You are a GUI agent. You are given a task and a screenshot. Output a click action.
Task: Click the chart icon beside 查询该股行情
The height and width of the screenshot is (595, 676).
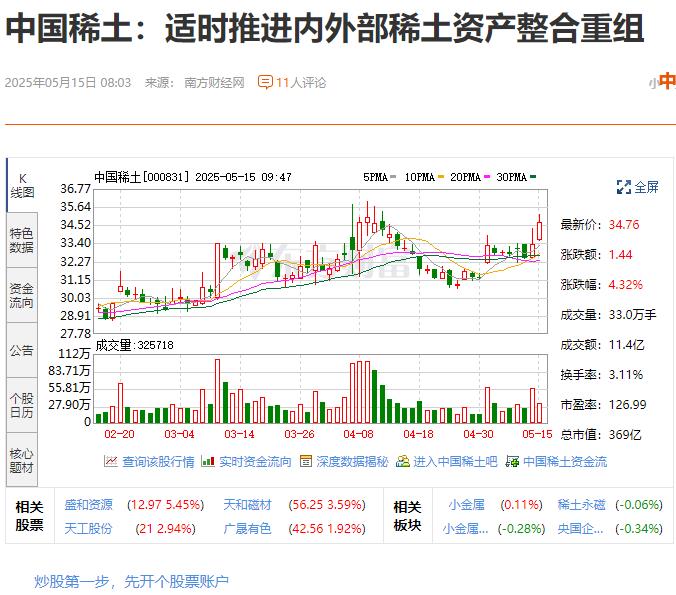(110, 461)
